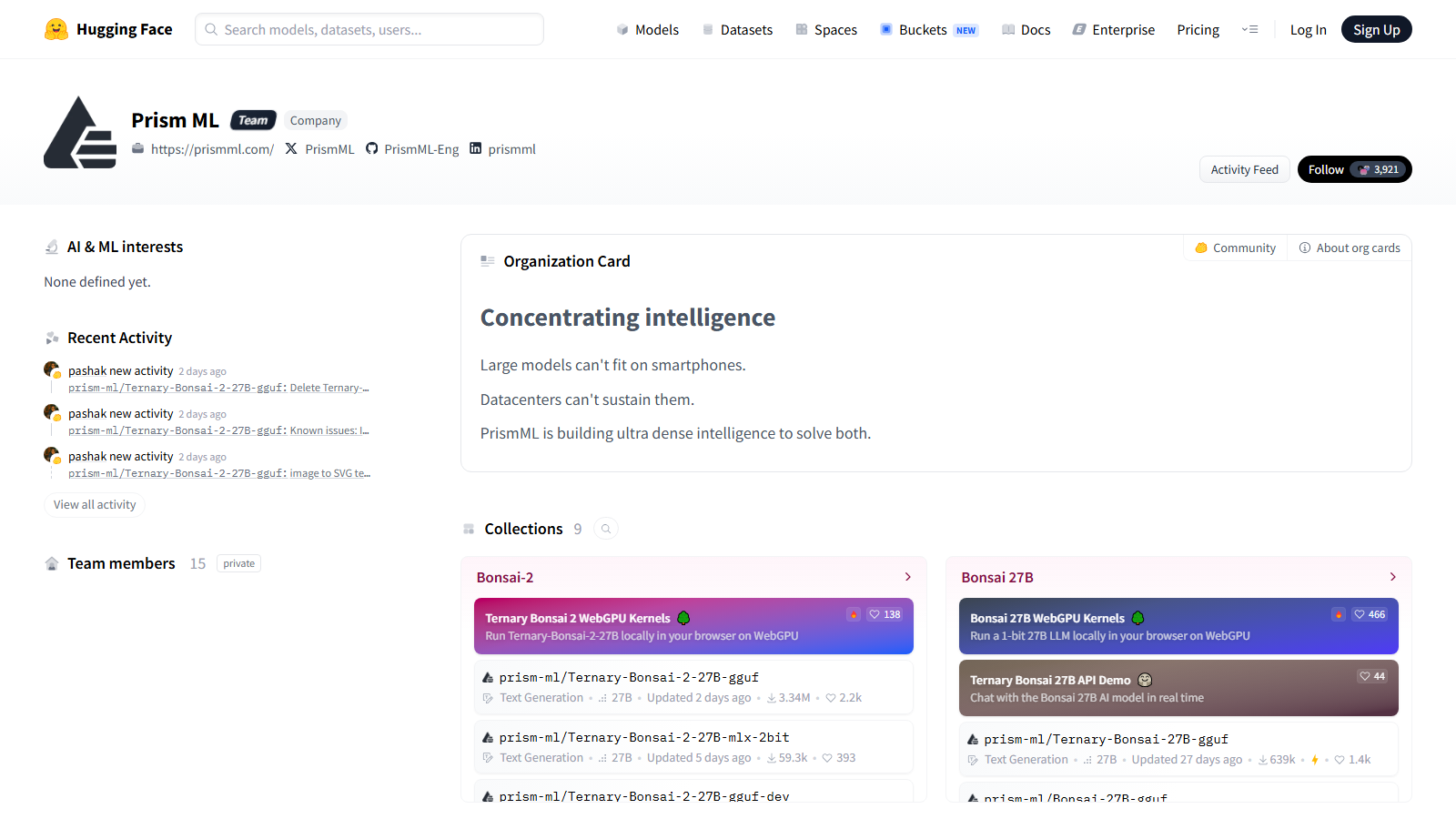Click the Community tab on organization card
The image size is (1456, 819).
[1235, 248]
